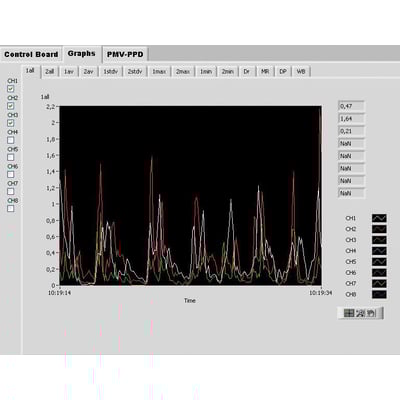Uncheck the CH3 channel checkbox

point(11,123)
